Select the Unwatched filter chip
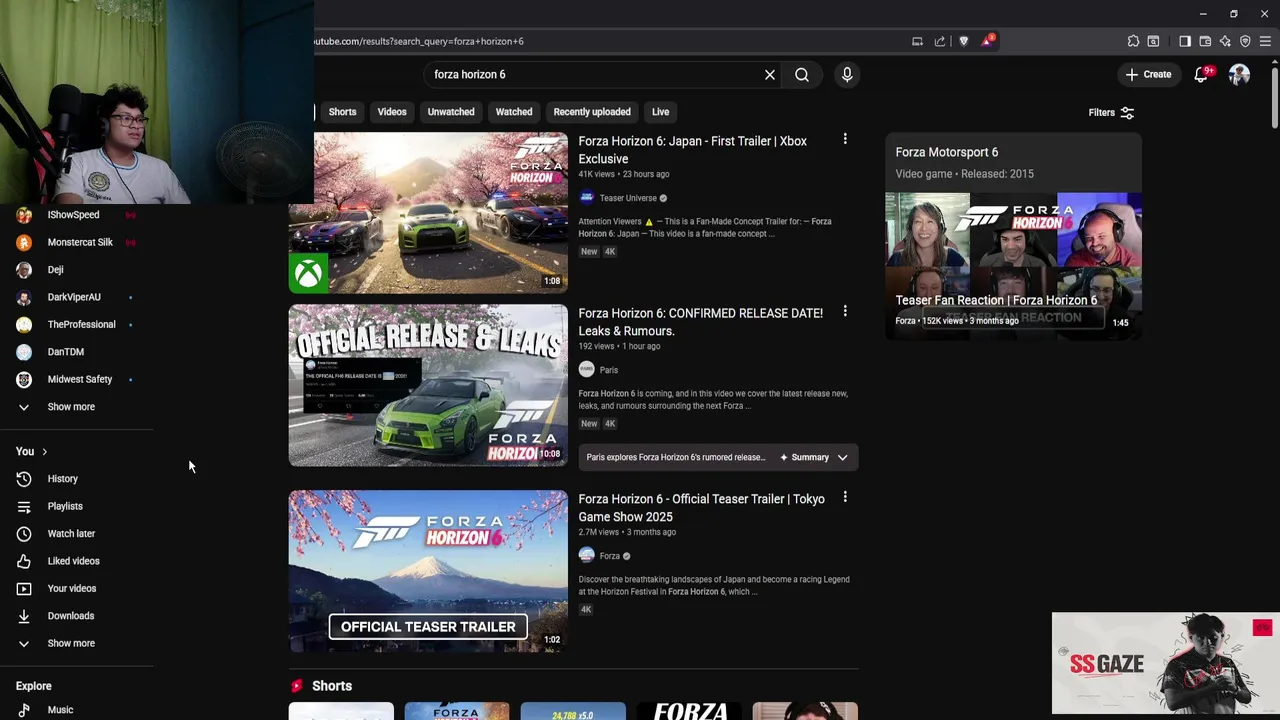 [451, 112]
